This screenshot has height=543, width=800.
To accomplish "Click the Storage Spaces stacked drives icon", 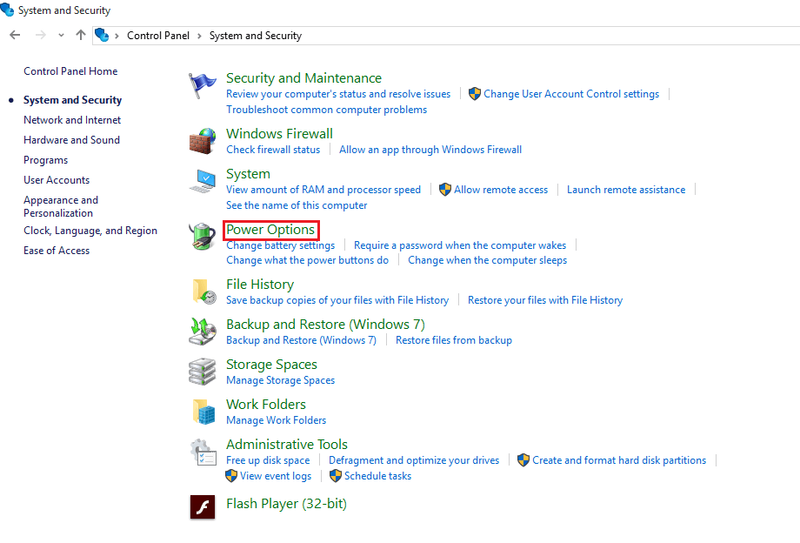I will click(x=203, y=372).
